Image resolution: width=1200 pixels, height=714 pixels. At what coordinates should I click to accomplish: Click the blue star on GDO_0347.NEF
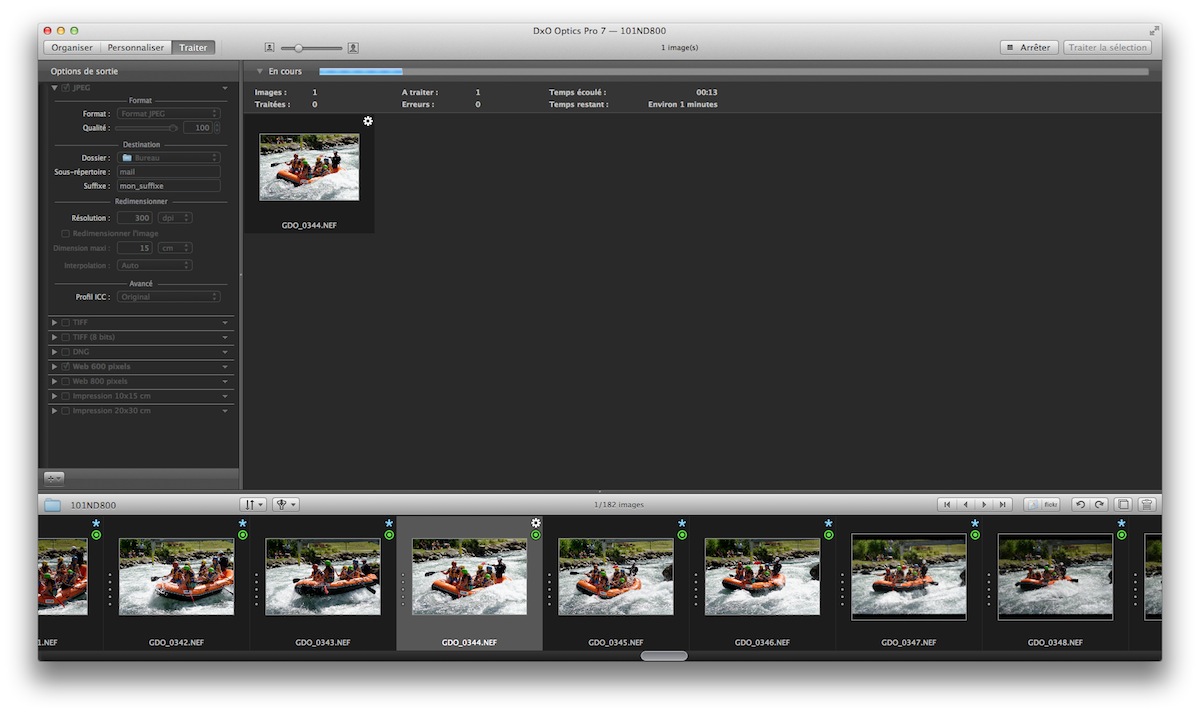(975, 523)
